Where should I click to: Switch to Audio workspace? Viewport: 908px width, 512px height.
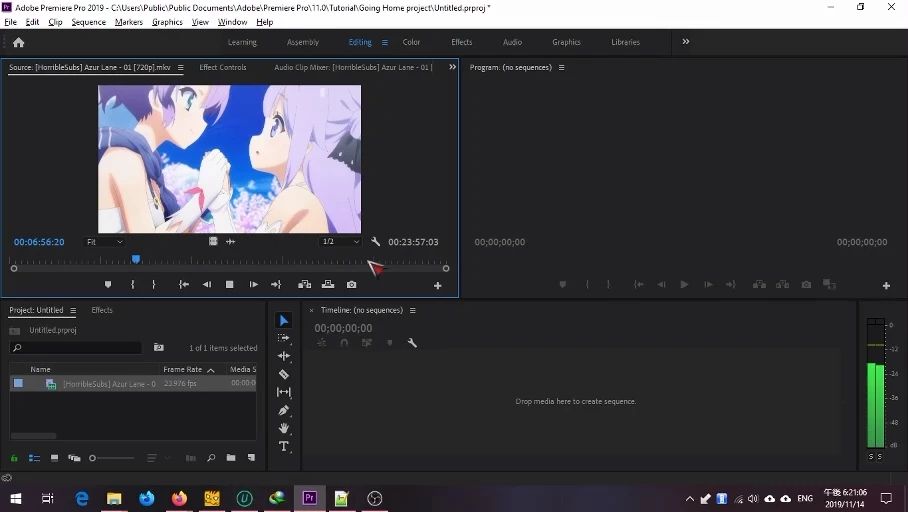pyautogui.click(x=512, y=42)
